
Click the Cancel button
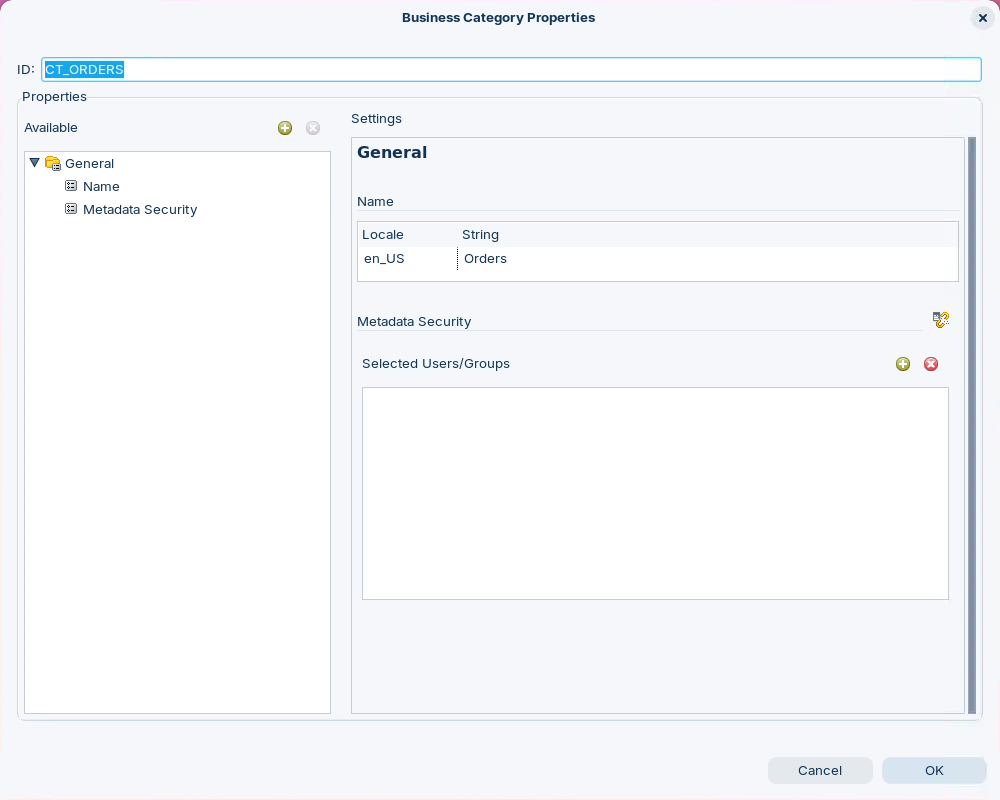(820, 771)
